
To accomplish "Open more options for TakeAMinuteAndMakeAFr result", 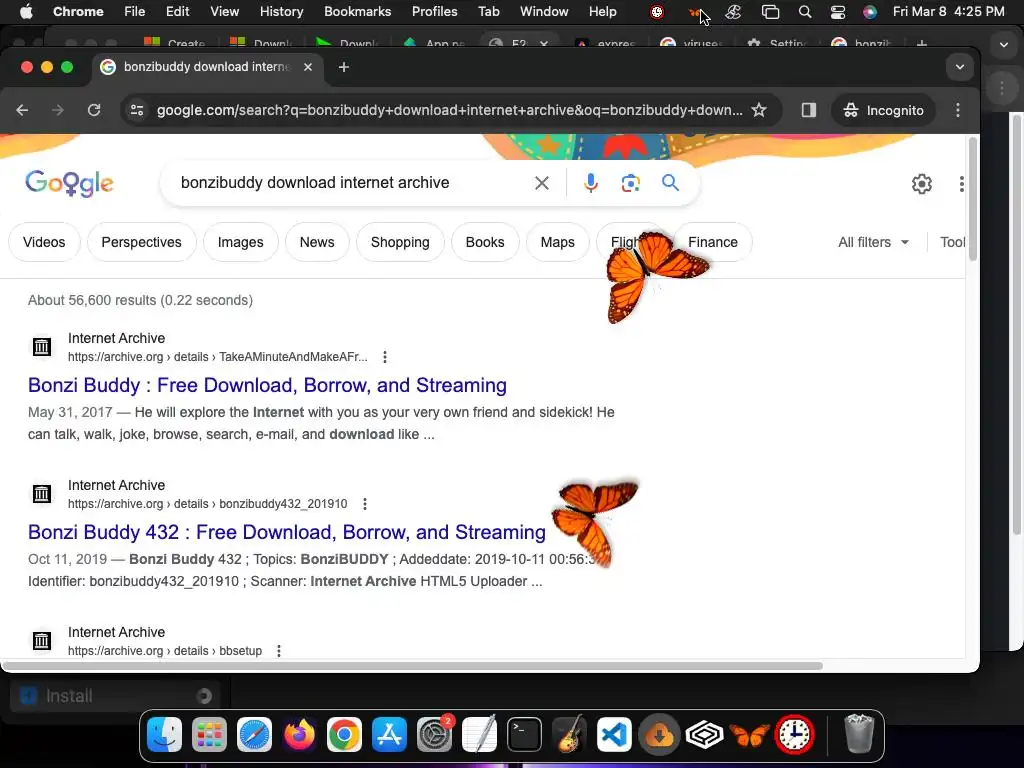I will coord(385,357).
